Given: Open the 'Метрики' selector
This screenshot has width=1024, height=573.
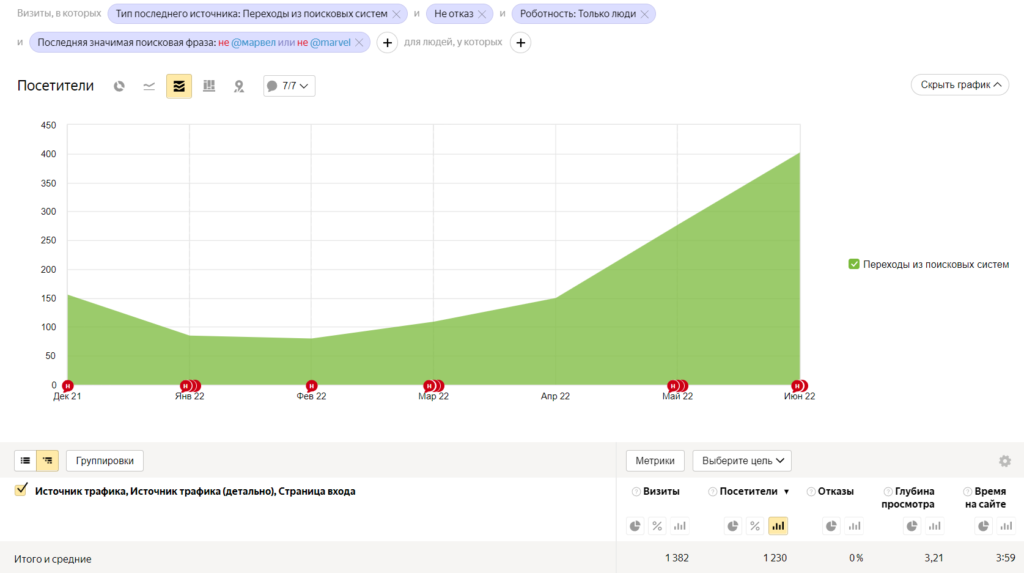Looking at the screenshot, I should click(655, 461).
